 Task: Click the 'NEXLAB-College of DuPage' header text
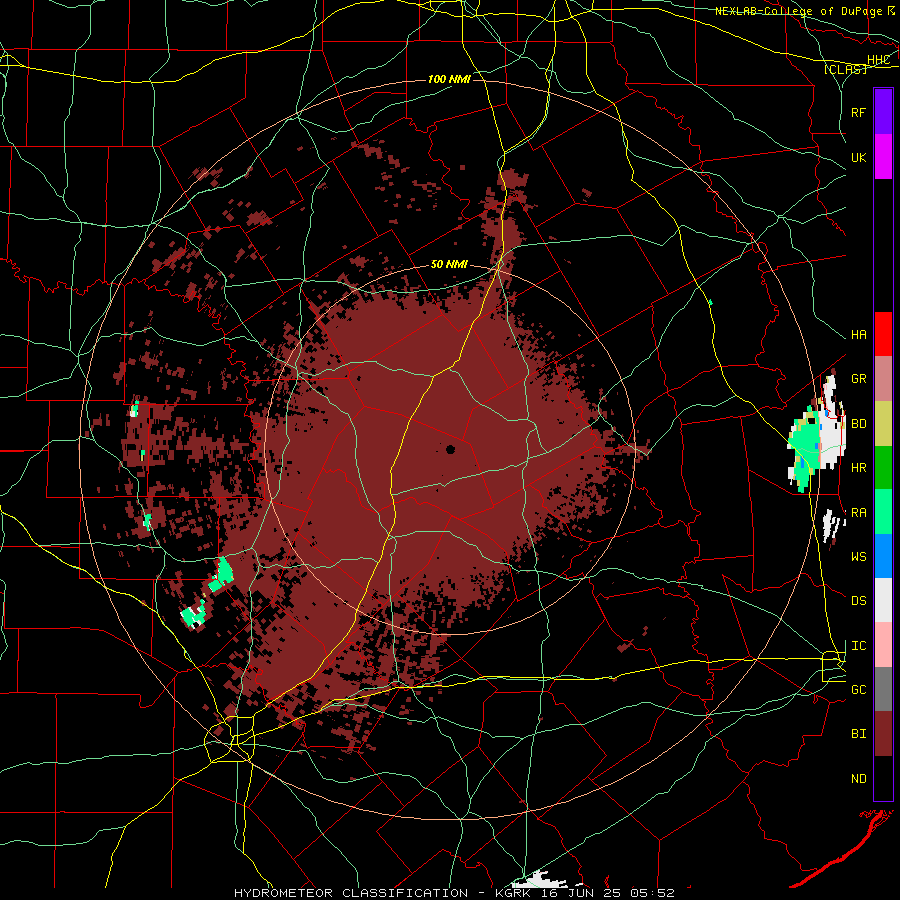[798, 11]
